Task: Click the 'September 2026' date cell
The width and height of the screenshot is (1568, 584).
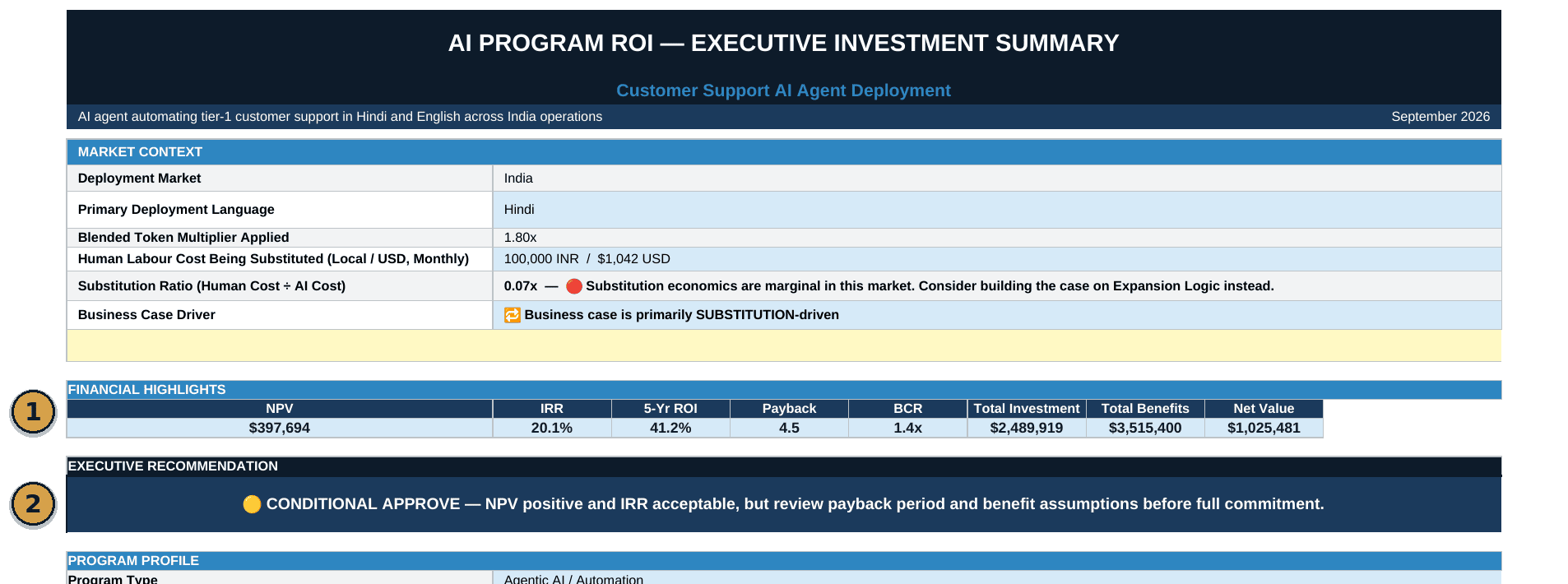Action: [1440, 117]
